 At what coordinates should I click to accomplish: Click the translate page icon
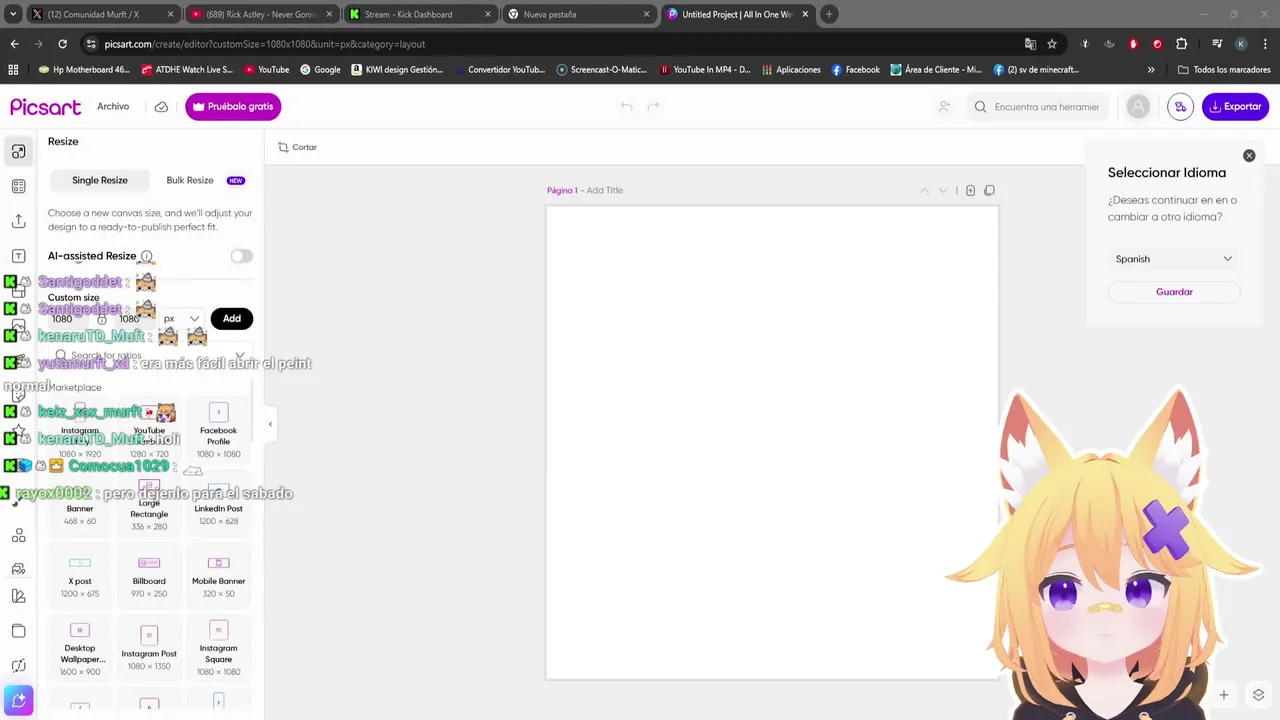click(x=1030, y=44)
